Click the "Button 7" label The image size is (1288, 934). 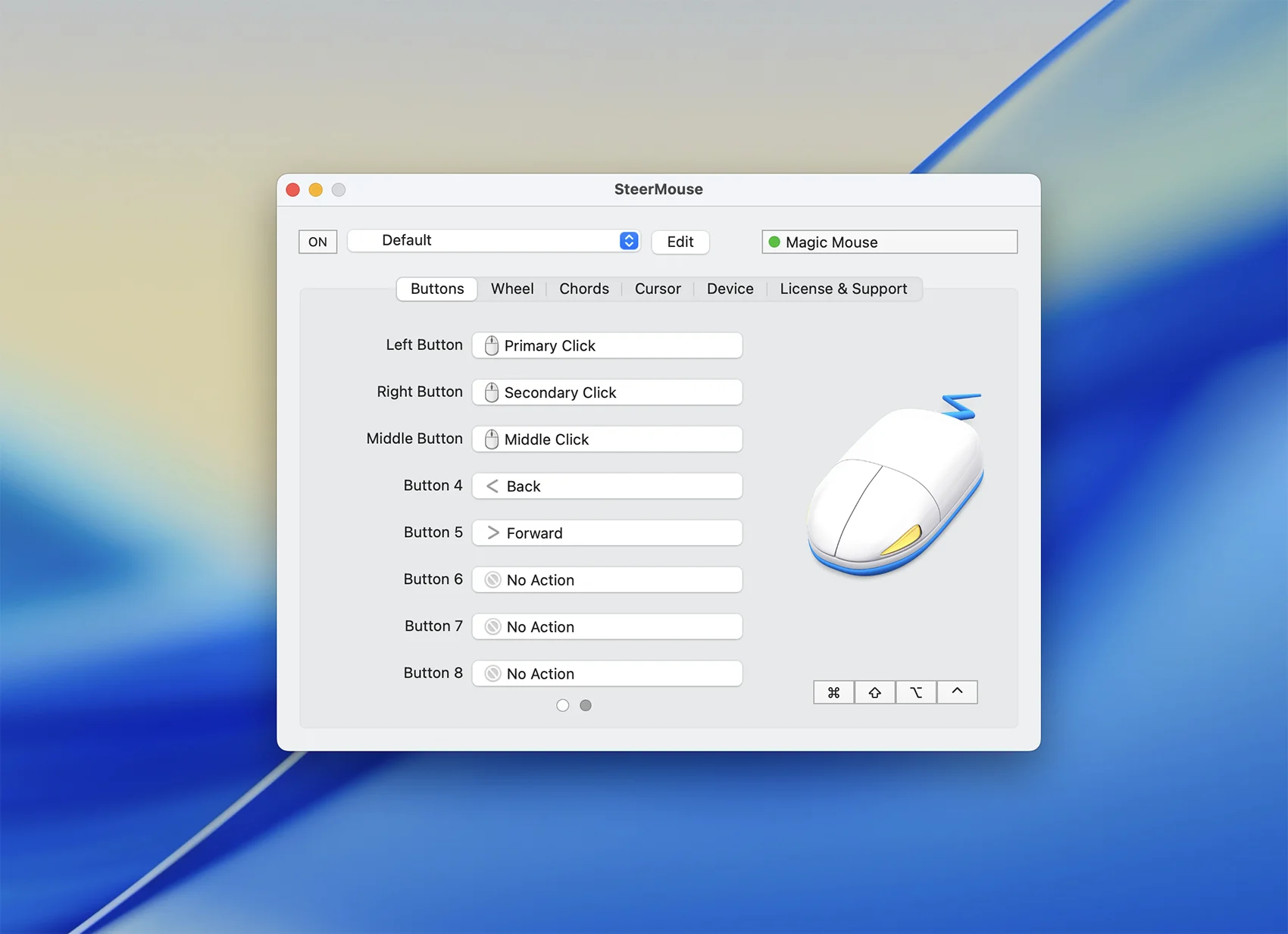tap(433, 626)
